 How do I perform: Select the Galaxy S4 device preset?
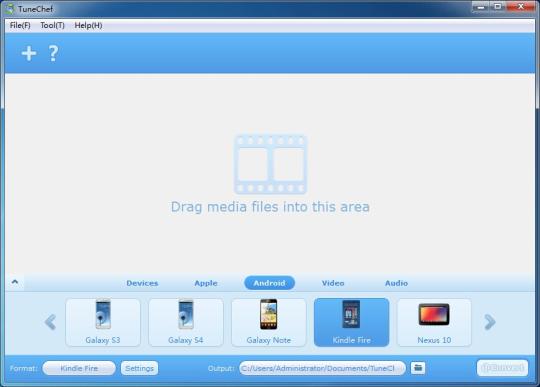point(186,322)
